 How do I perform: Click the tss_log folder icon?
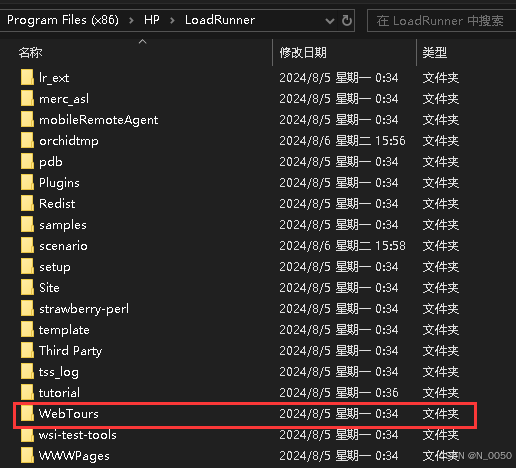27,371
